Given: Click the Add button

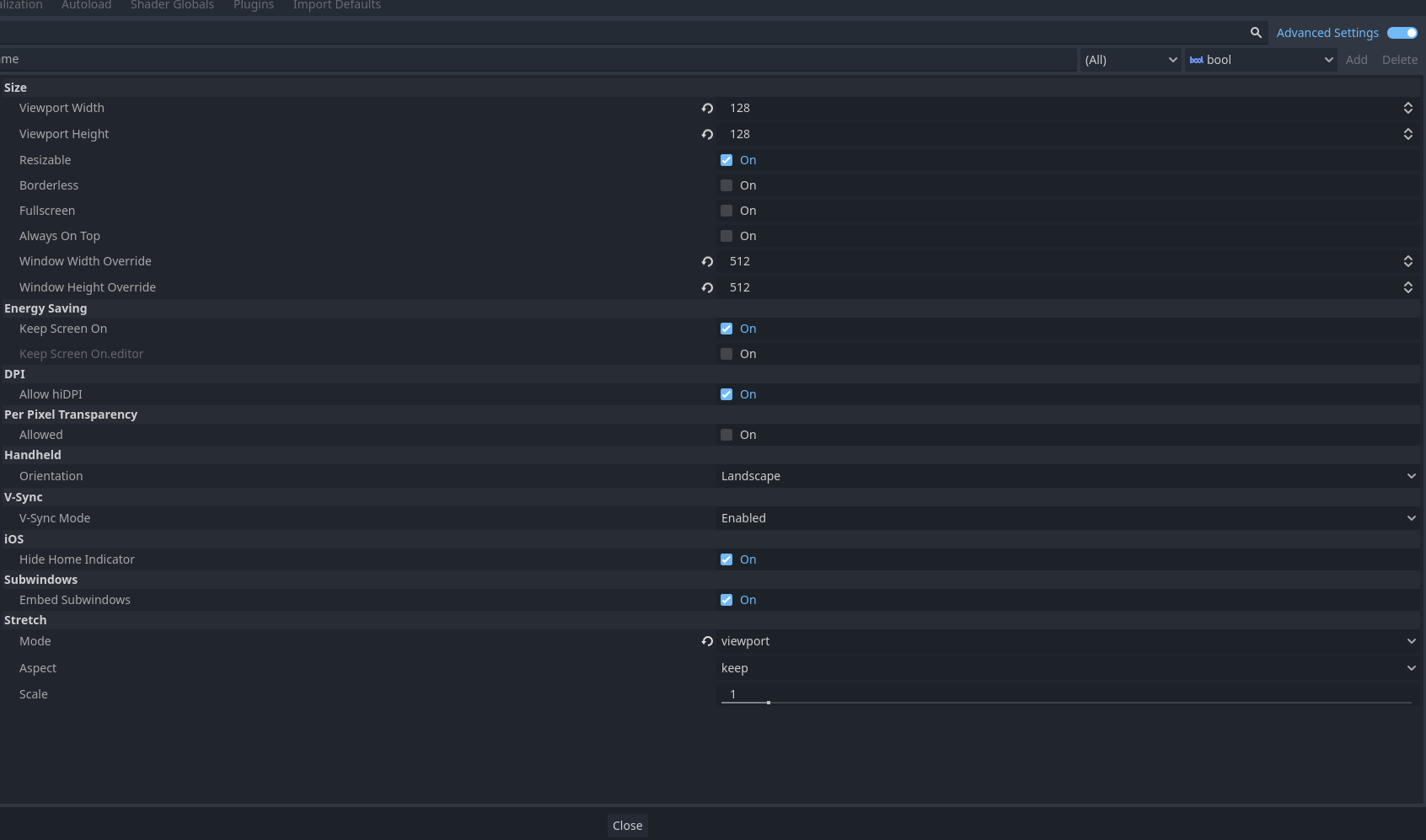Looking at the screenshot, I should [x=1356, y=60].
